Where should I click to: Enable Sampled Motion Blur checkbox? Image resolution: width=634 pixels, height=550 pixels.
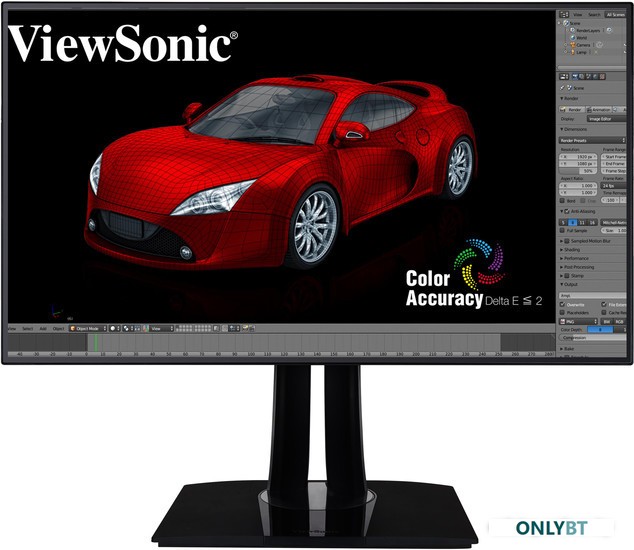tap(567, 241)
